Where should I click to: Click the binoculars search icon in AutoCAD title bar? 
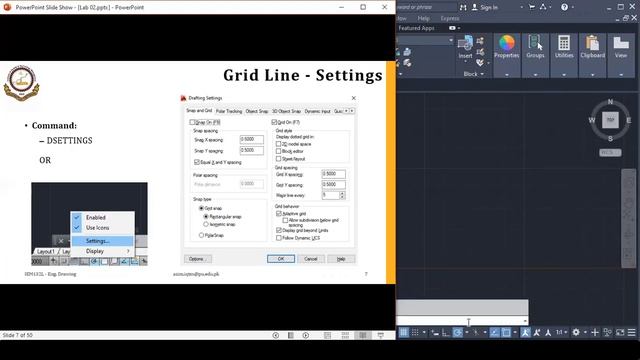coord(462,7)
